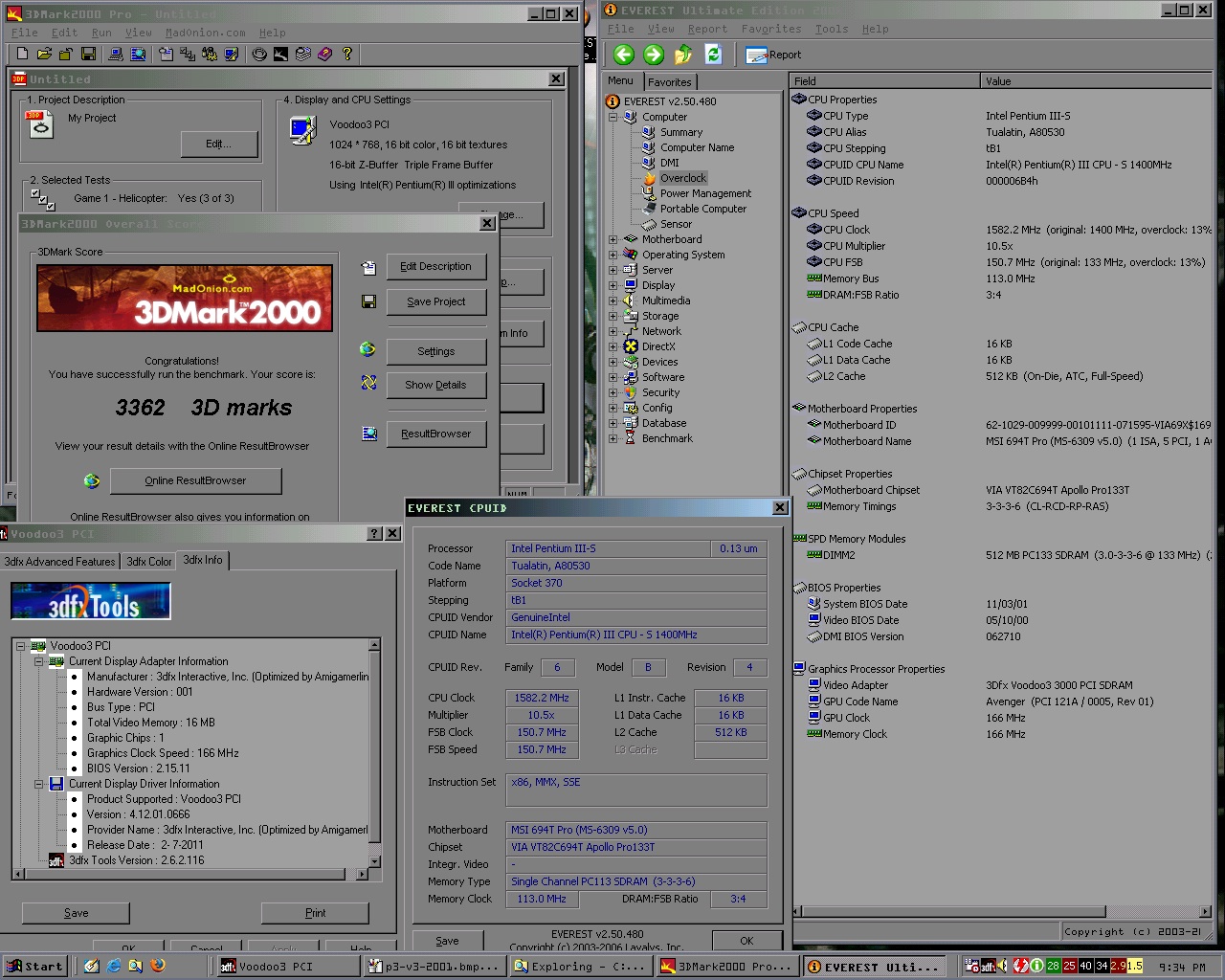The image size is (1225, 980).
Task: Select Overclock in EVEREST menu tree
Action: 682,178
